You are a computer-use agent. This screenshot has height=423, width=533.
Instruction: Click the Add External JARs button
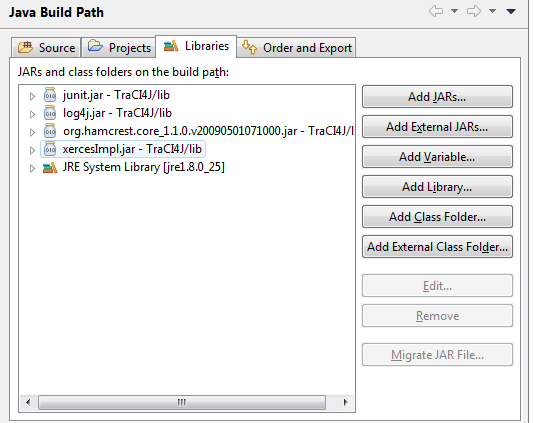(x=437, y=127)
